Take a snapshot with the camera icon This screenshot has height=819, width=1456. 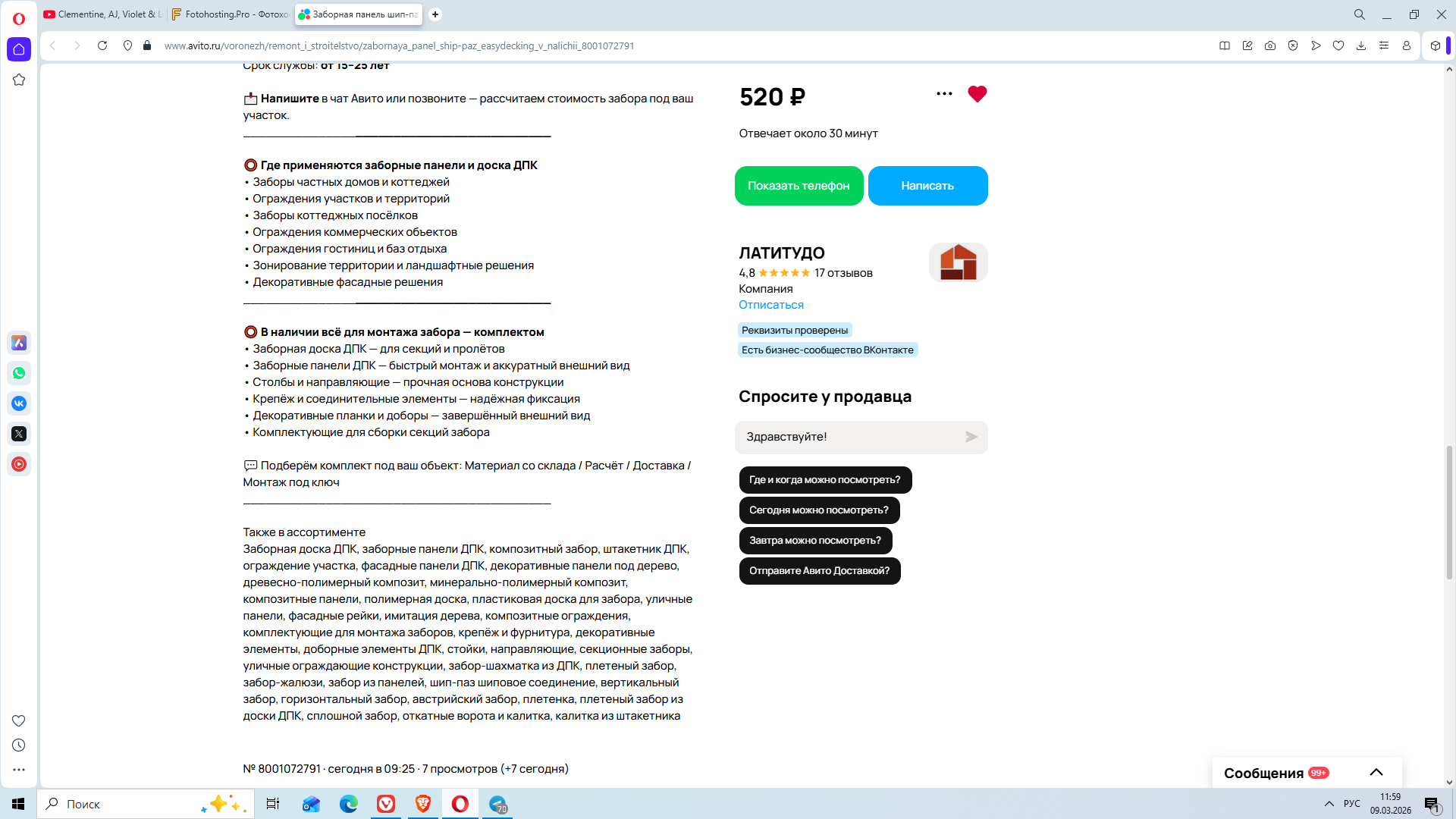click(1270, 45)
